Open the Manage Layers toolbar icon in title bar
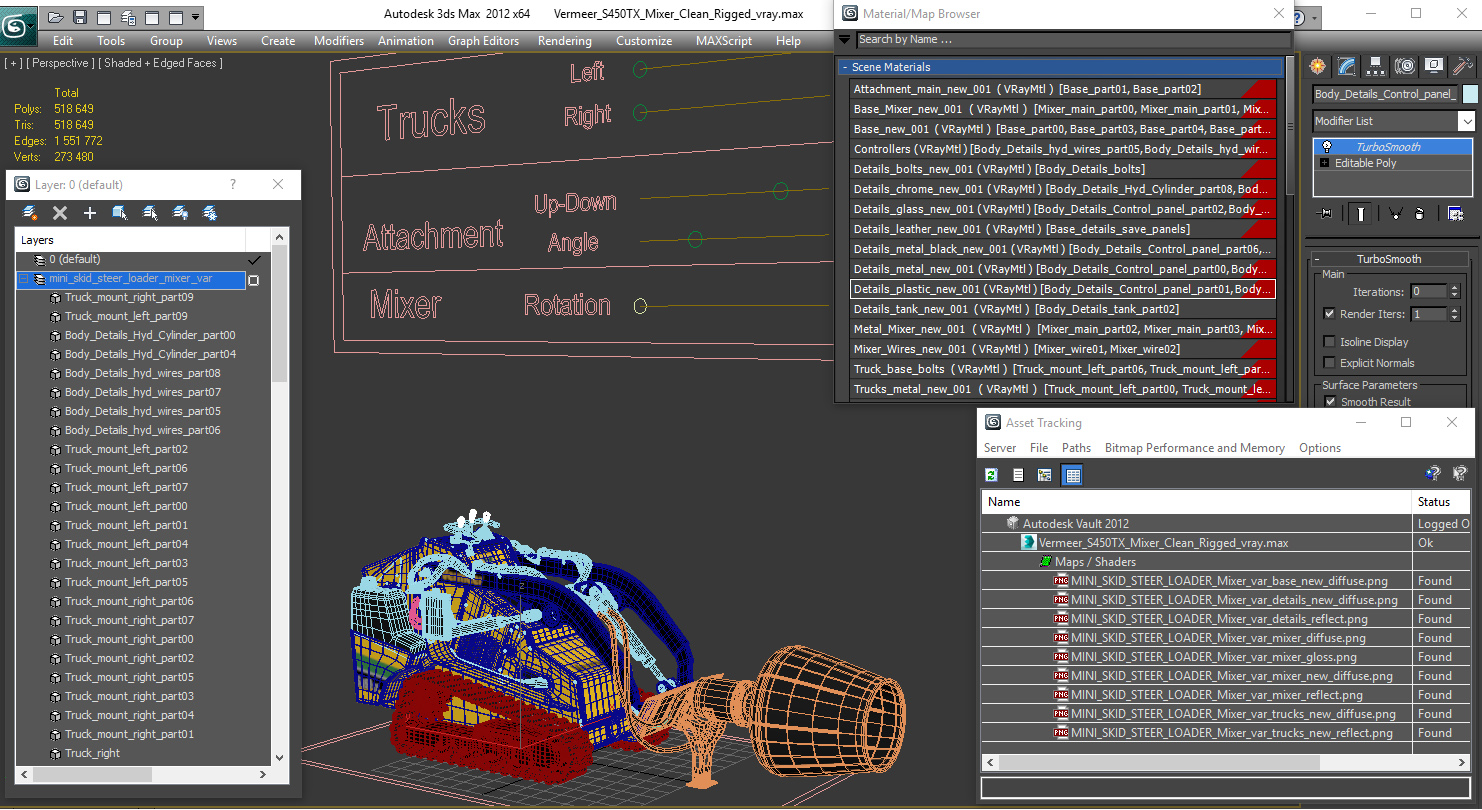The width and height of the screenshot is (1482, 810). pos(128,17)
